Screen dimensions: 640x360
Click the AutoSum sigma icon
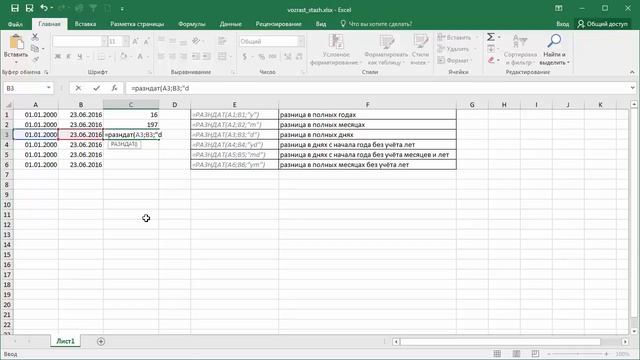coord(491,37)
